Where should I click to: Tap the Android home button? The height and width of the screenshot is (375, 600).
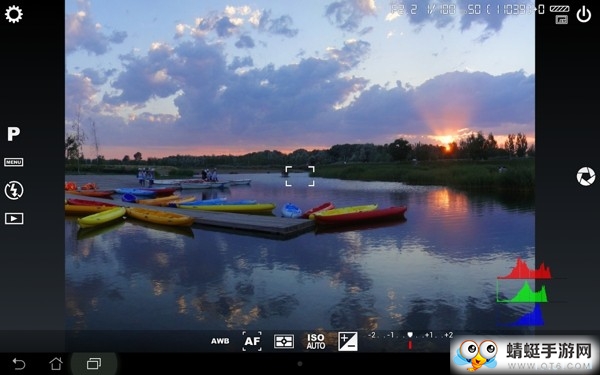point(56,364)
